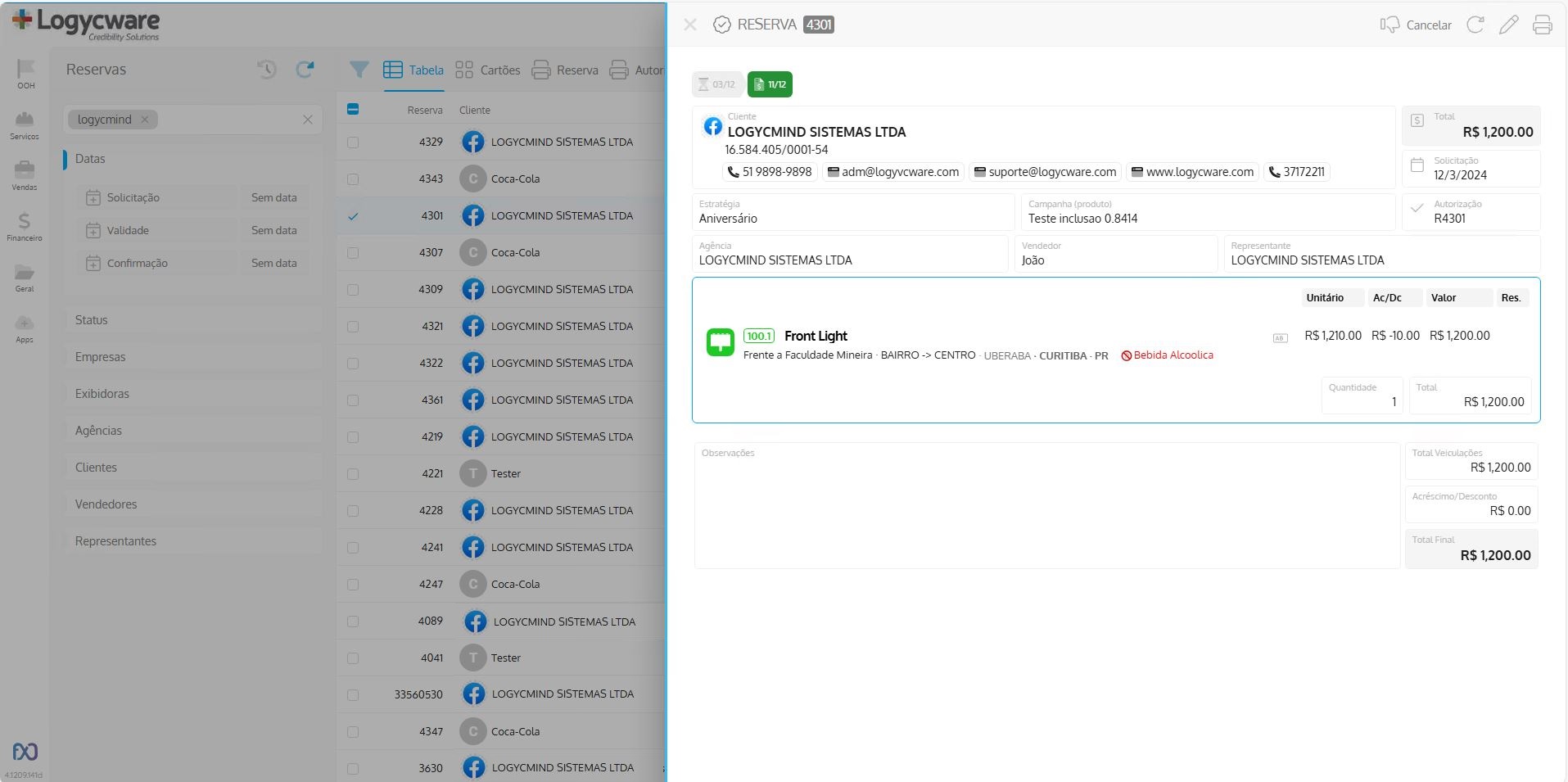This screenshot has height=782, width=1568.
Task: Click the Quantidade field in item card
Action: 1362,396
